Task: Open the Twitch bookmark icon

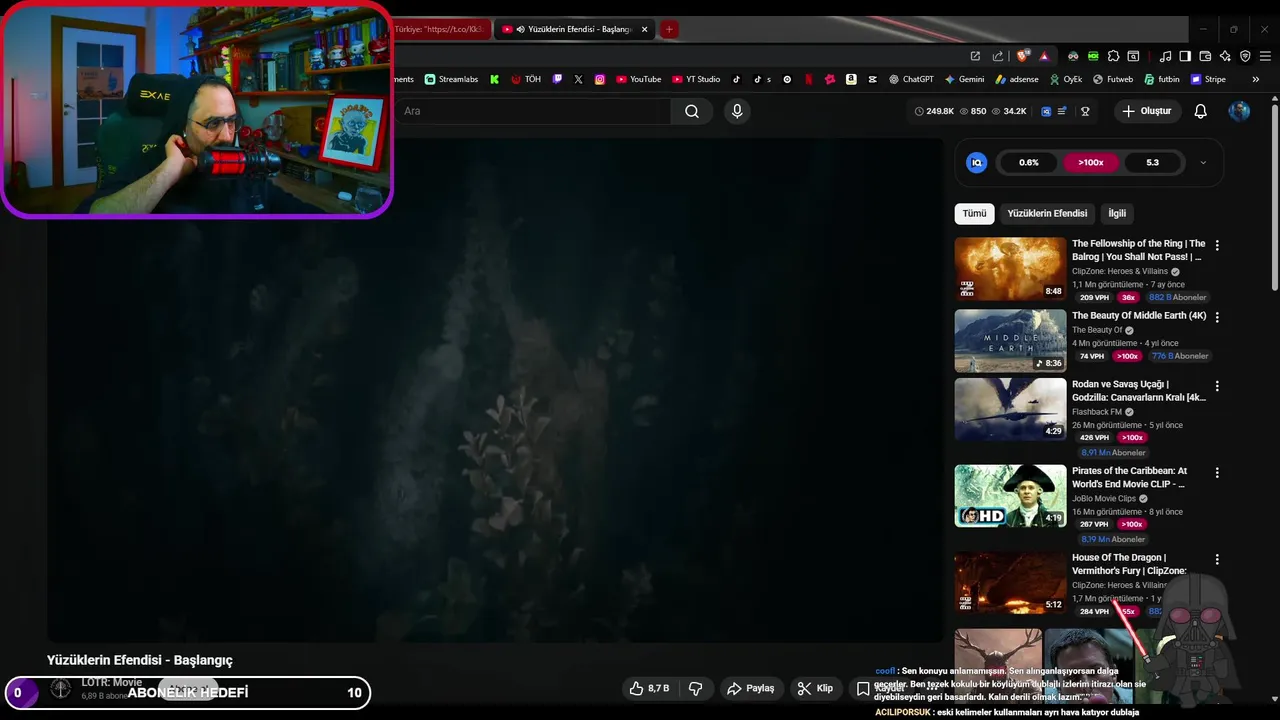Action: pyautogui.click(x=557, y=79)
